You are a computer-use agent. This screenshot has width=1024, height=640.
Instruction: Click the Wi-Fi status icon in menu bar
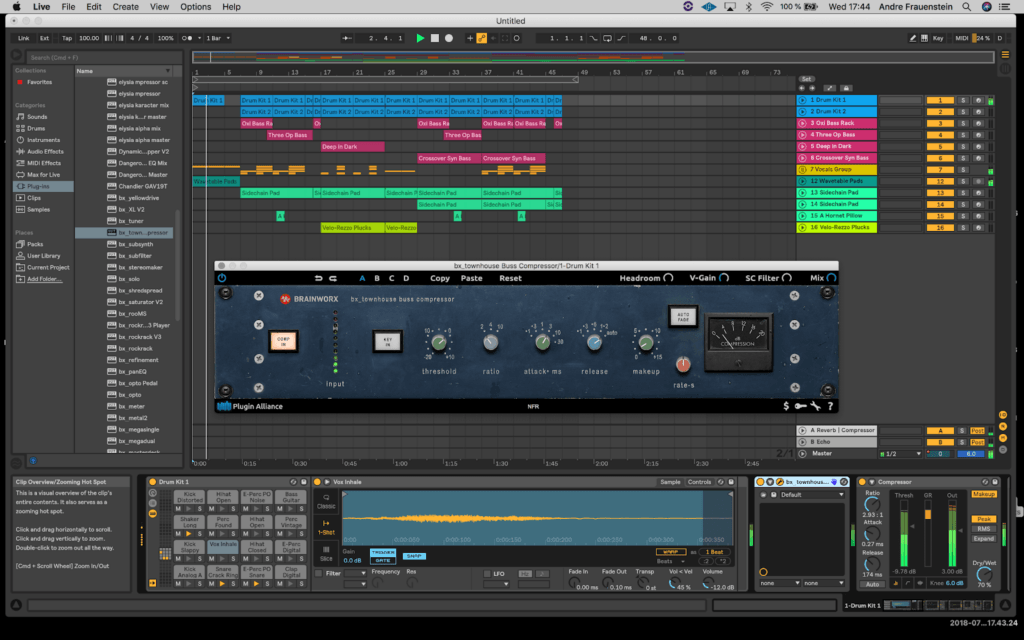click(x=767, y=7)
